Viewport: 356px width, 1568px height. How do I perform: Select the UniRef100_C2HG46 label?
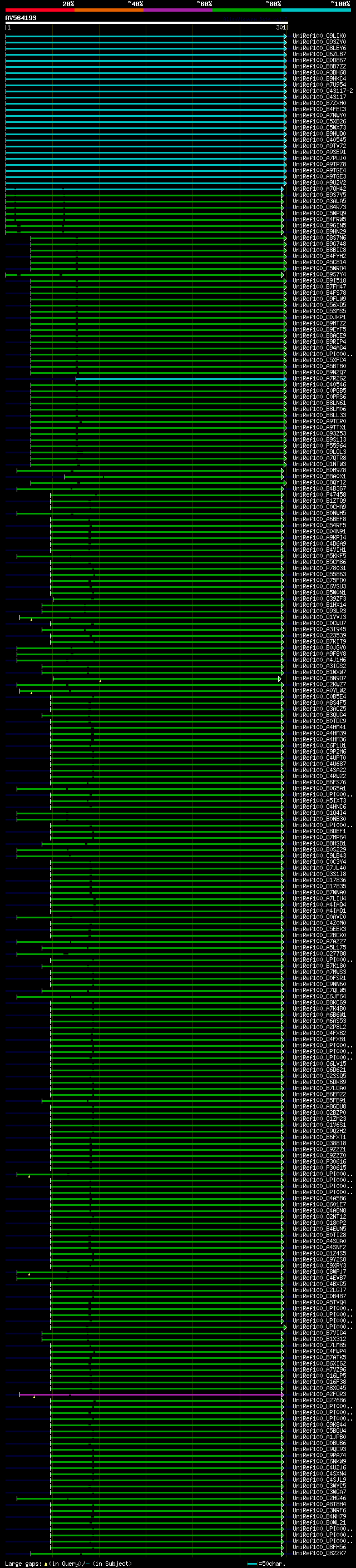coord(319,1498)
